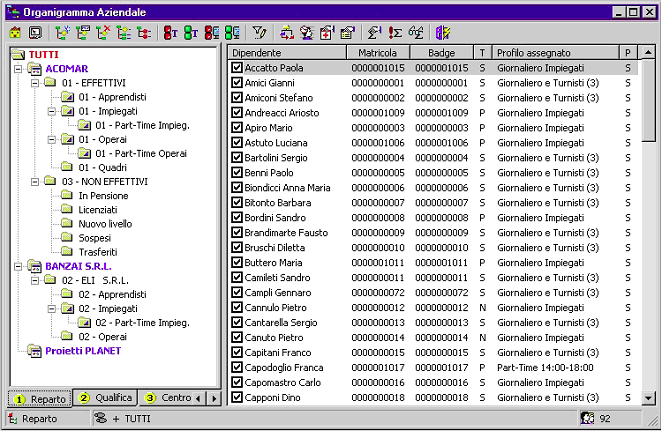Image resolution: width=661 pixels, height=431 pixels.
Task: Click the clipboard properties hand icon
Action: (x=348, y=32)
